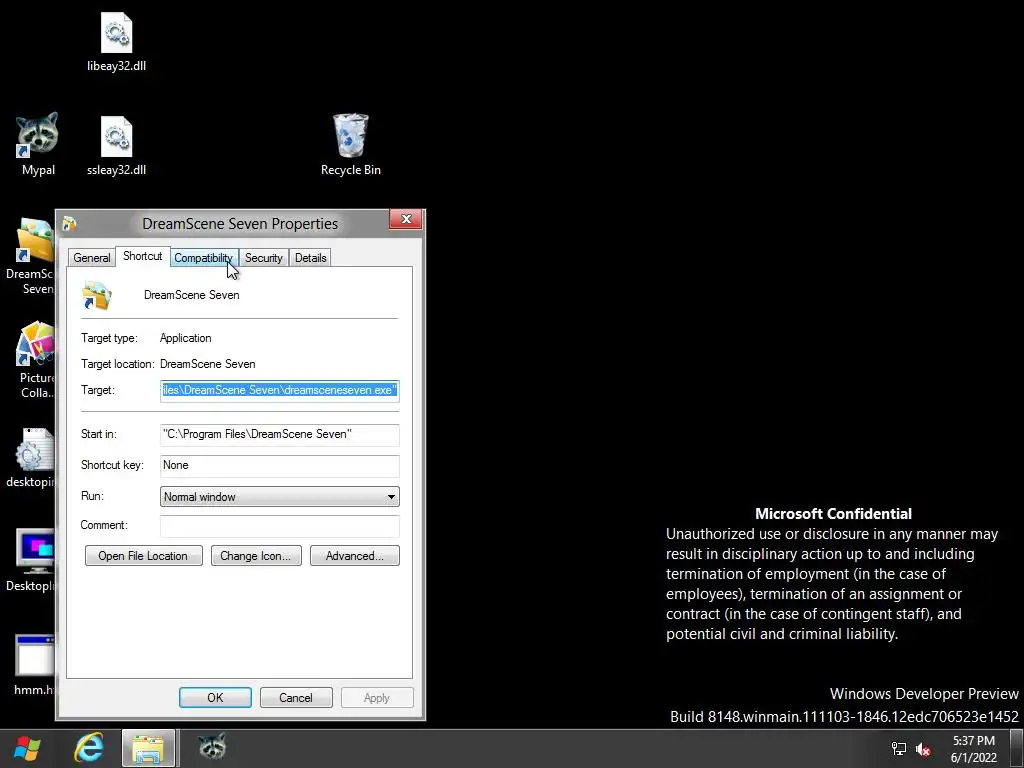Click the Show desktop strip at the taskbar end
Screen dimensions: 1024x768
1017,748
